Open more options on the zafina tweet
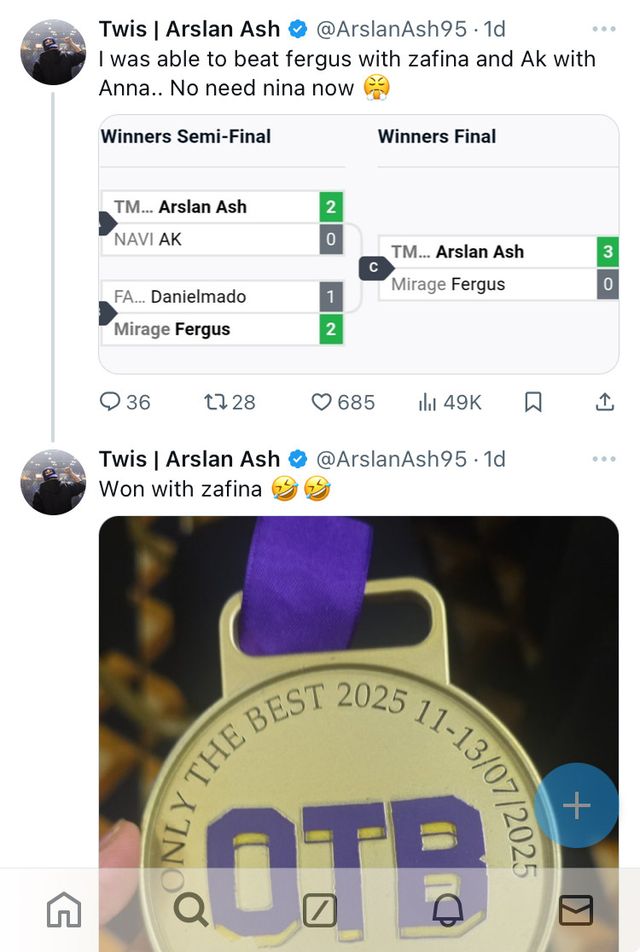 [x=604, y=459]
